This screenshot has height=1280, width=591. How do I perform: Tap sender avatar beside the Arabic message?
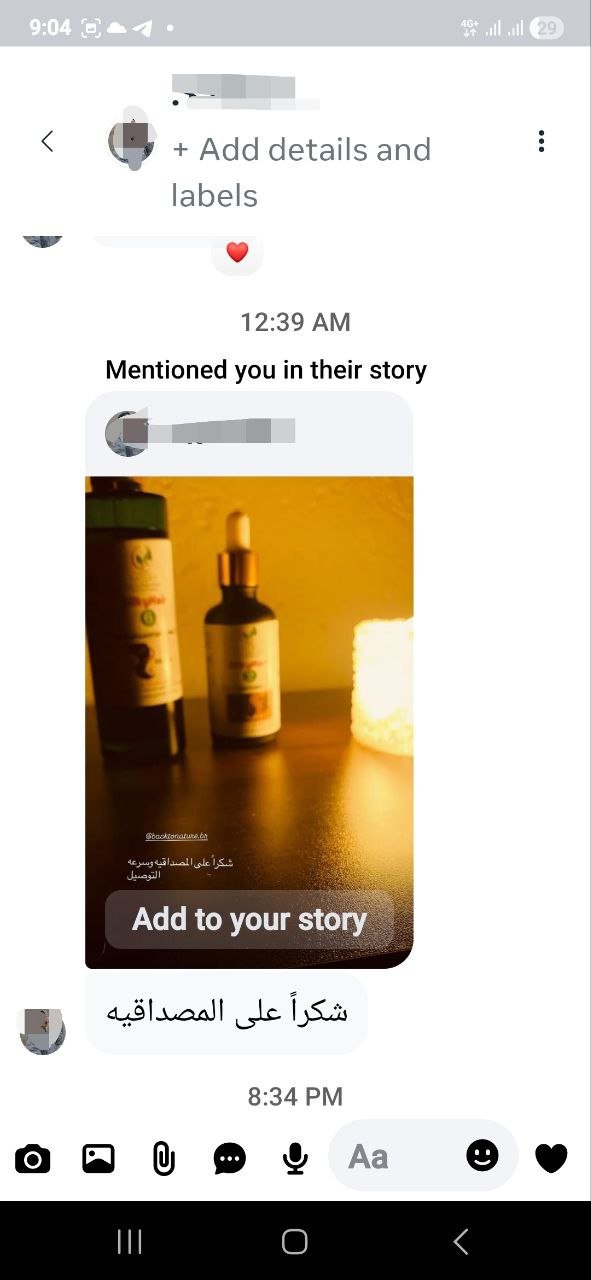(x=43, y=1031)
